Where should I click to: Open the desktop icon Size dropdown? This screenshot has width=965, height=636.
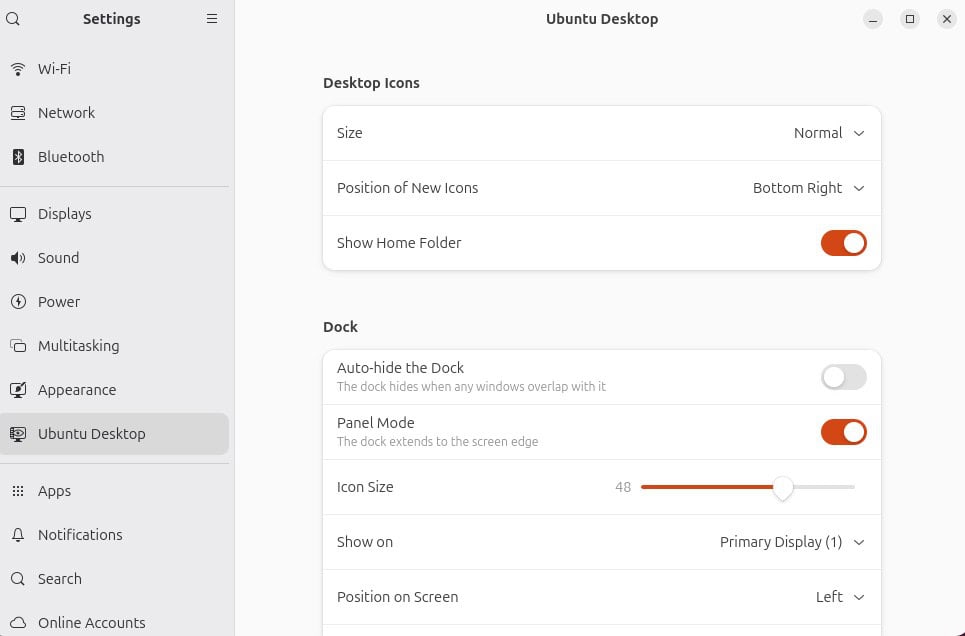(x=828, y=132)
